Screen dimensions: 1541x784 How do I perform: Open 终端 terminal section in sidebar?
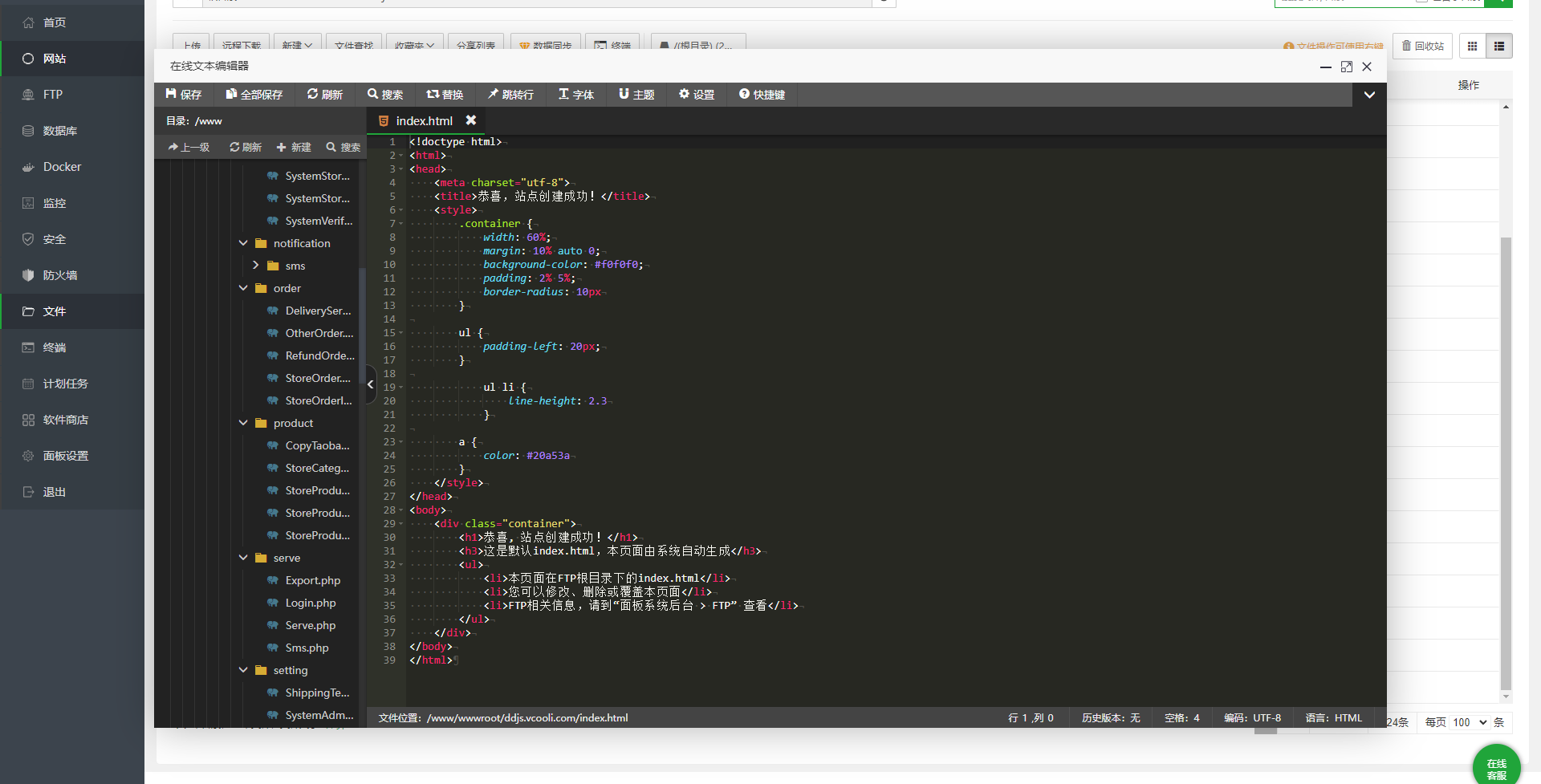[x=72, y=347]
